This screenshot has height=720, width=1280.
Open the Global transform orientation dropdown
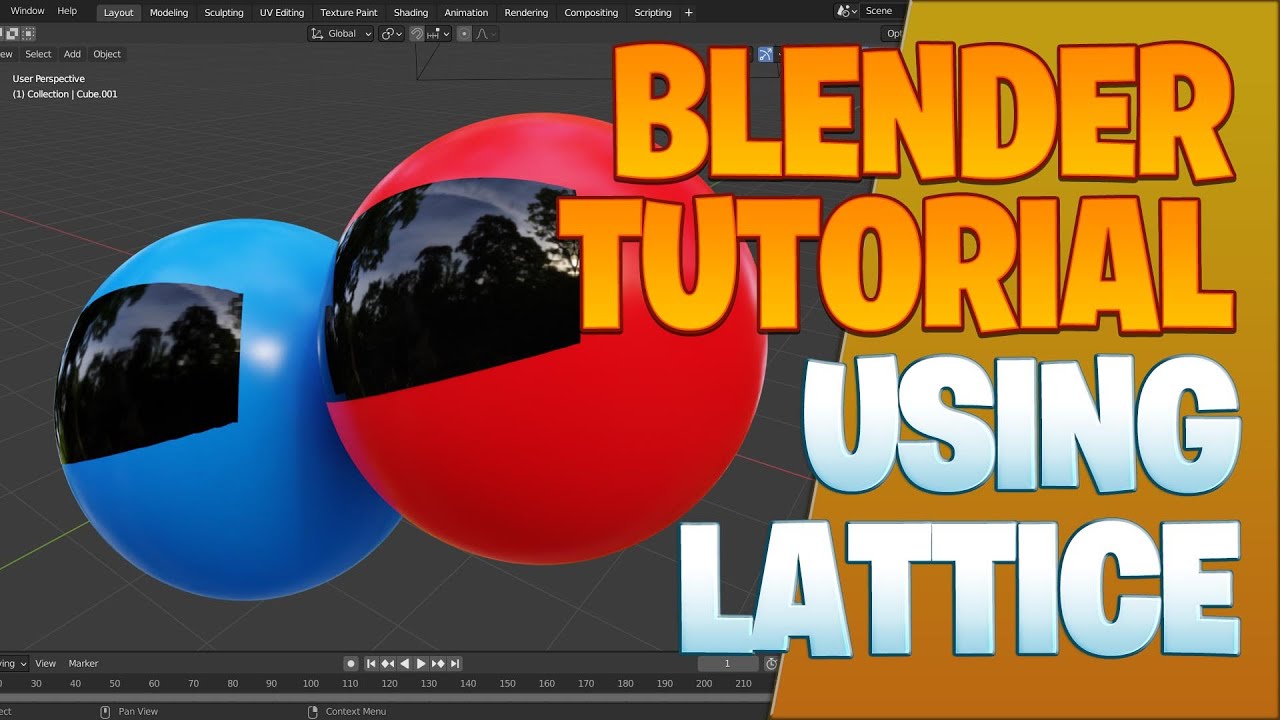pyautogui.click(x=340, y=34)
